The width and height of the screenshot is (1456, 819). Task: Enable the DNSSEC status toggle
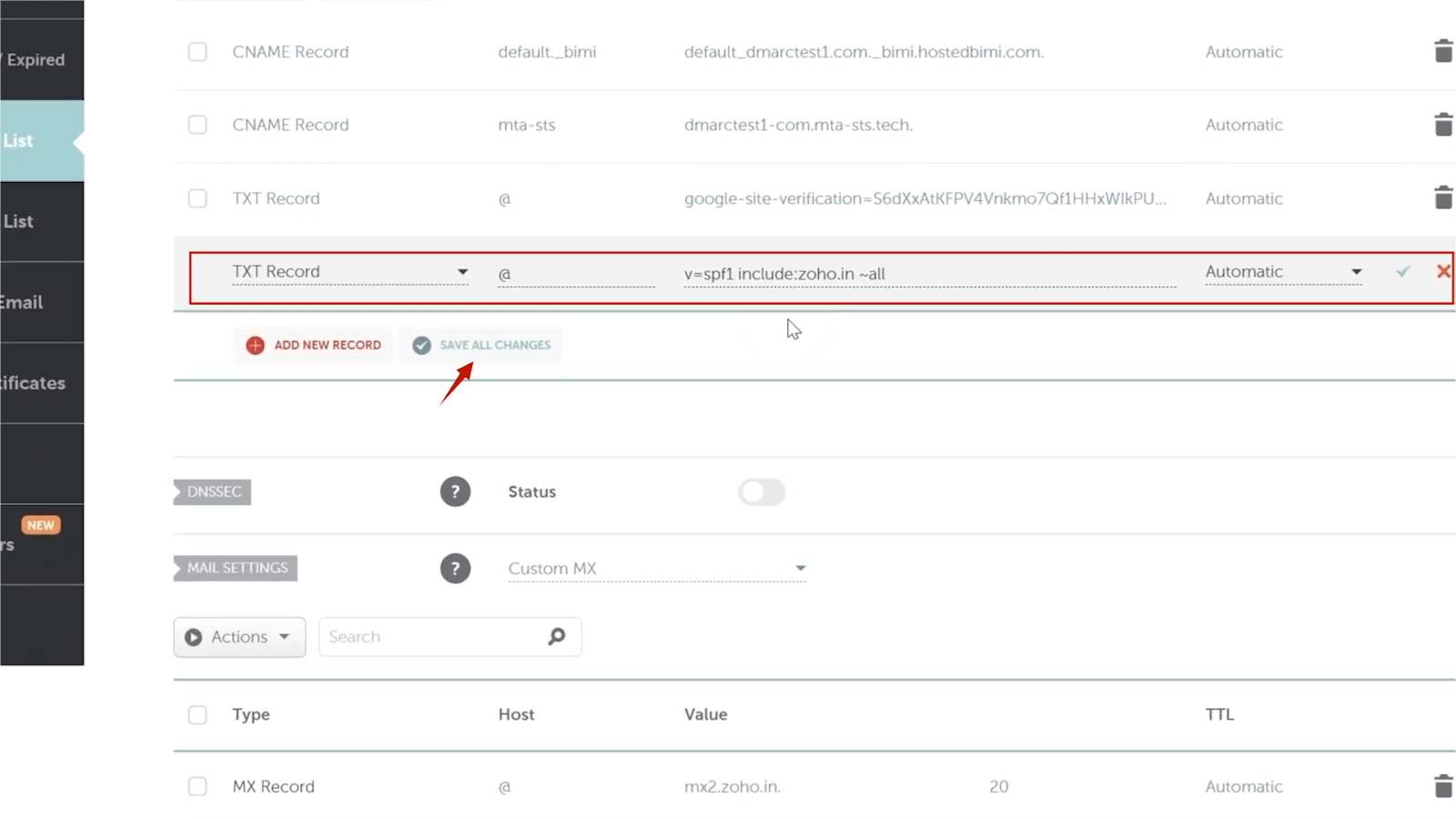(762, 491)
